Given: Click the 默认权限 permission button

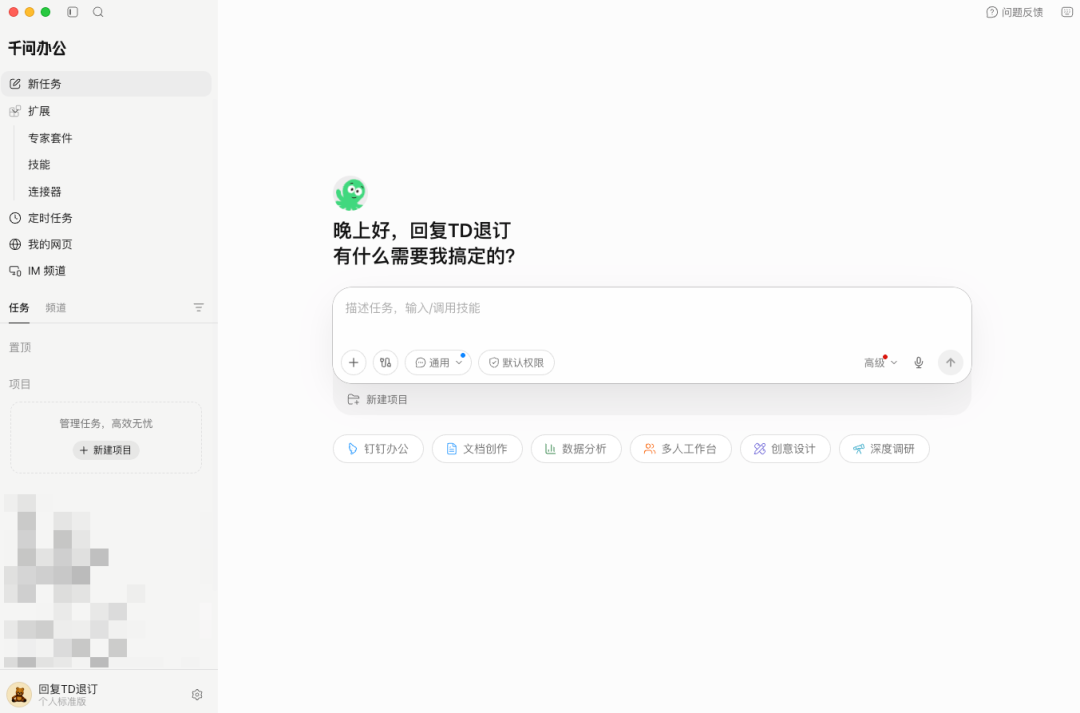Looking at the screenshot, I should click(x=517, y=362).
